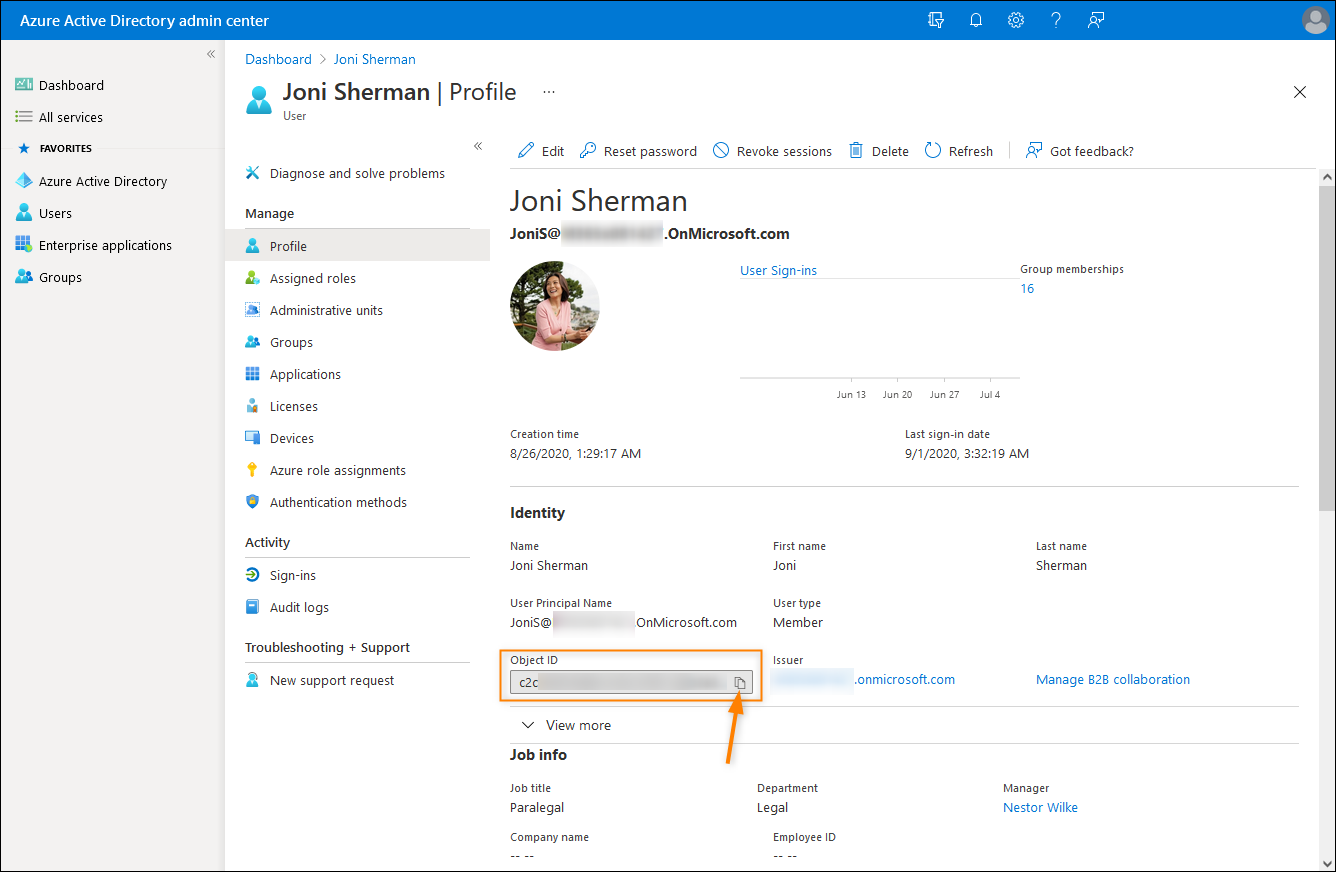Image resolution: width=1336 pixels, height=872 pixels.
Task: Open the help question mark icon
Action: coord(1056,20)
